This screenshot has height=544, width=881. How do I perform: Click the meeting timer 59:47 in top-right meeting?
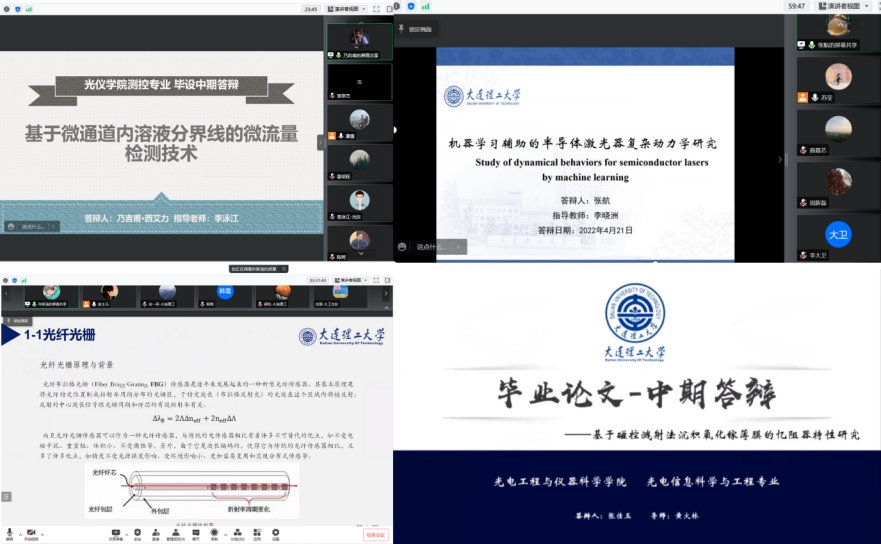796,6
